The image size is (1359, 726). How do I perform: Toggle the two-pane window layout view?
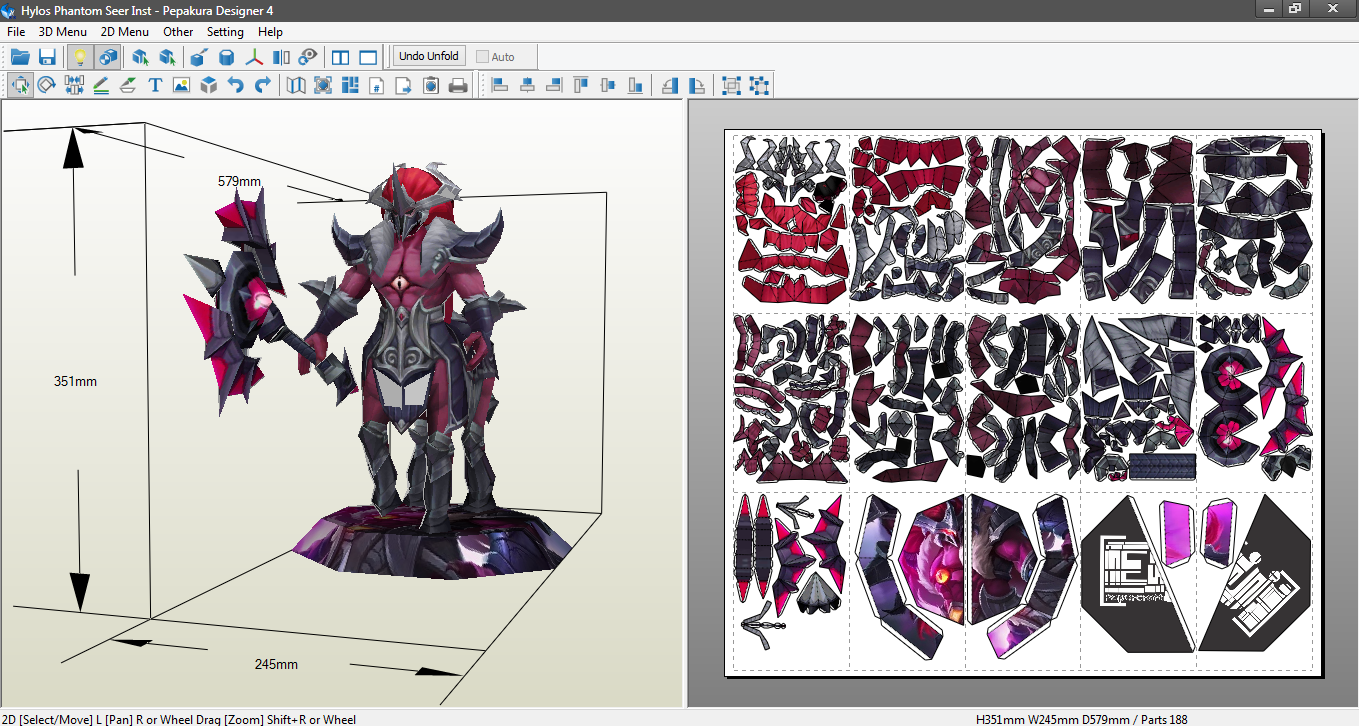point(340,57)
